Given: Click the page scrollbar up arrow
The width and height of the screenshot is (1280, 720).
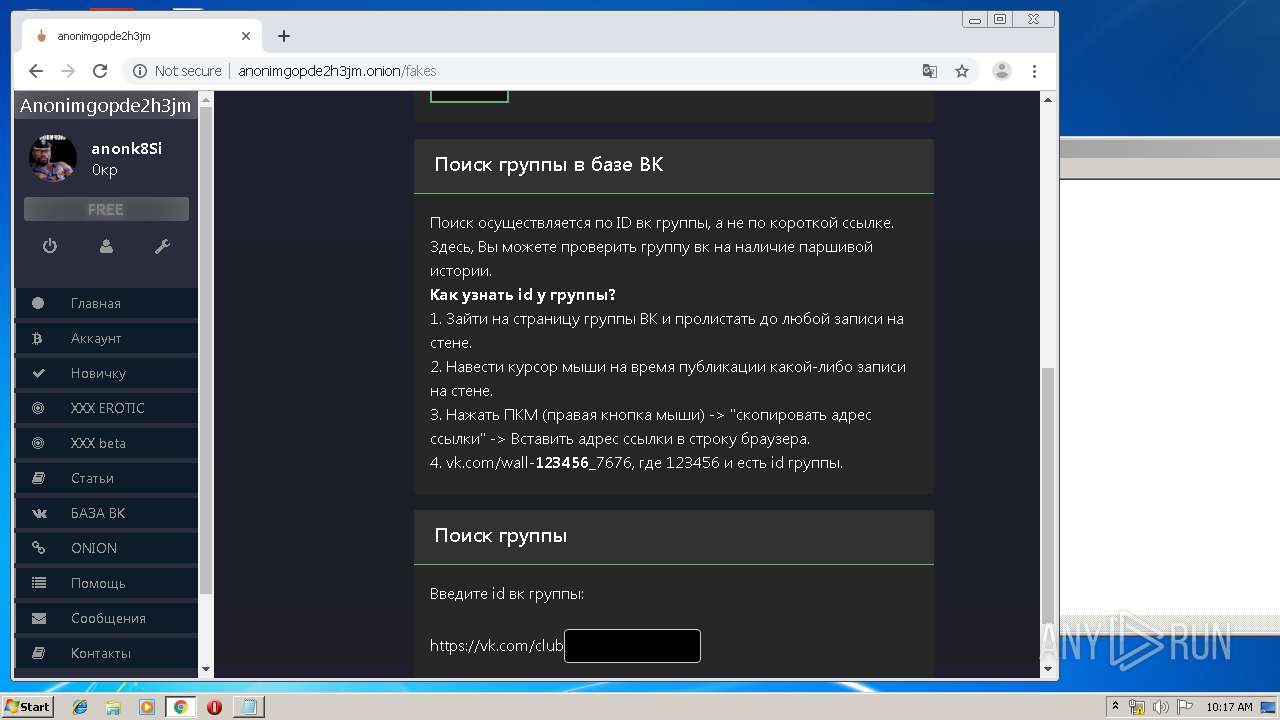Looking at the screenshot, I should 1048,100.
